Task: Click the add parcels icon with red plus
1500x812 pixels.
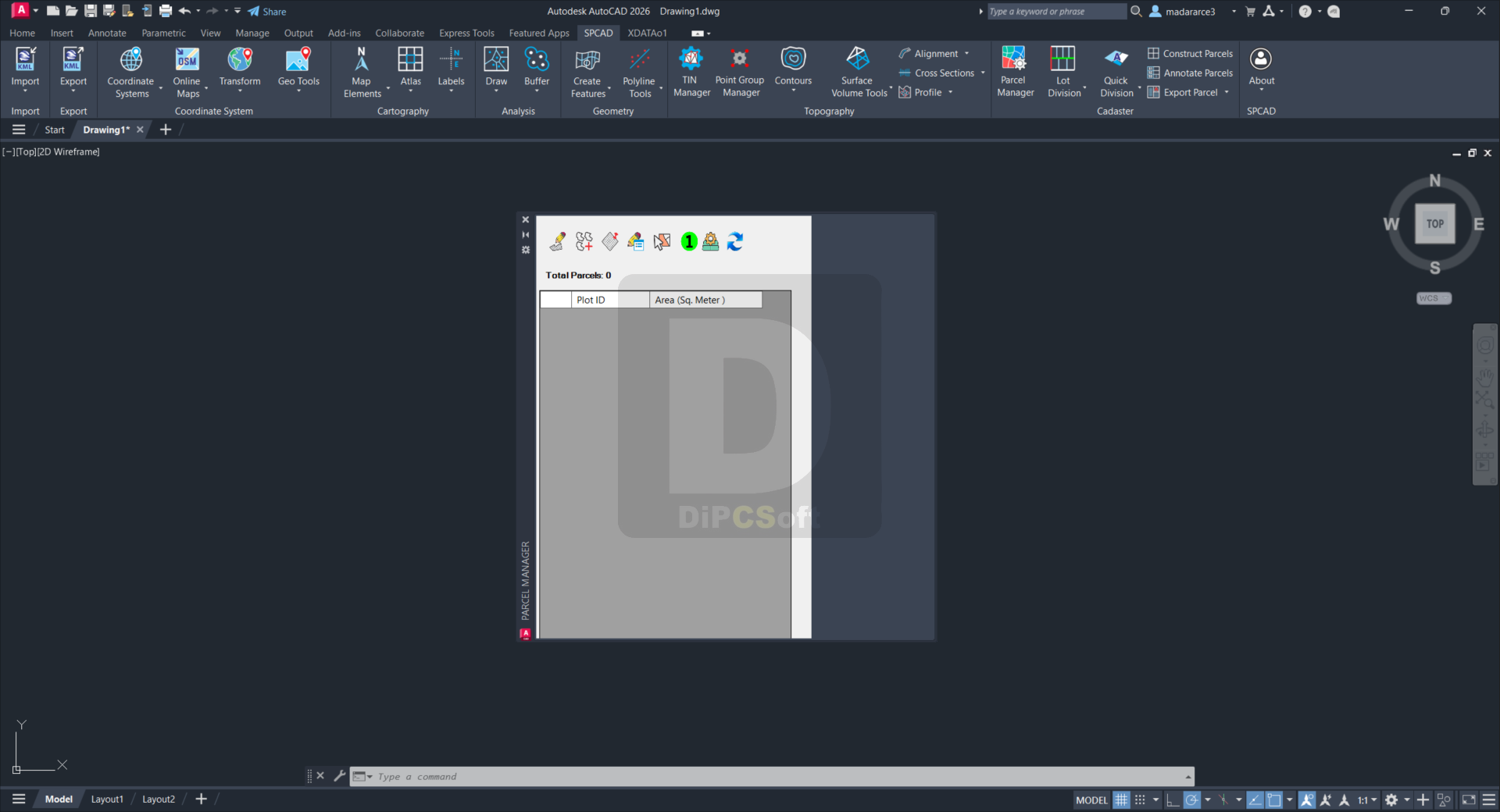Action: coord(584,242)
